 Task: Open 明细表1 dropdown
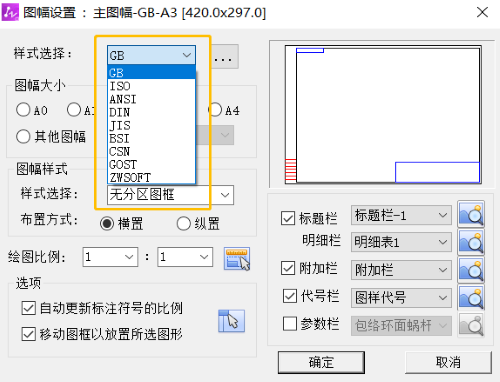(401, 242)
